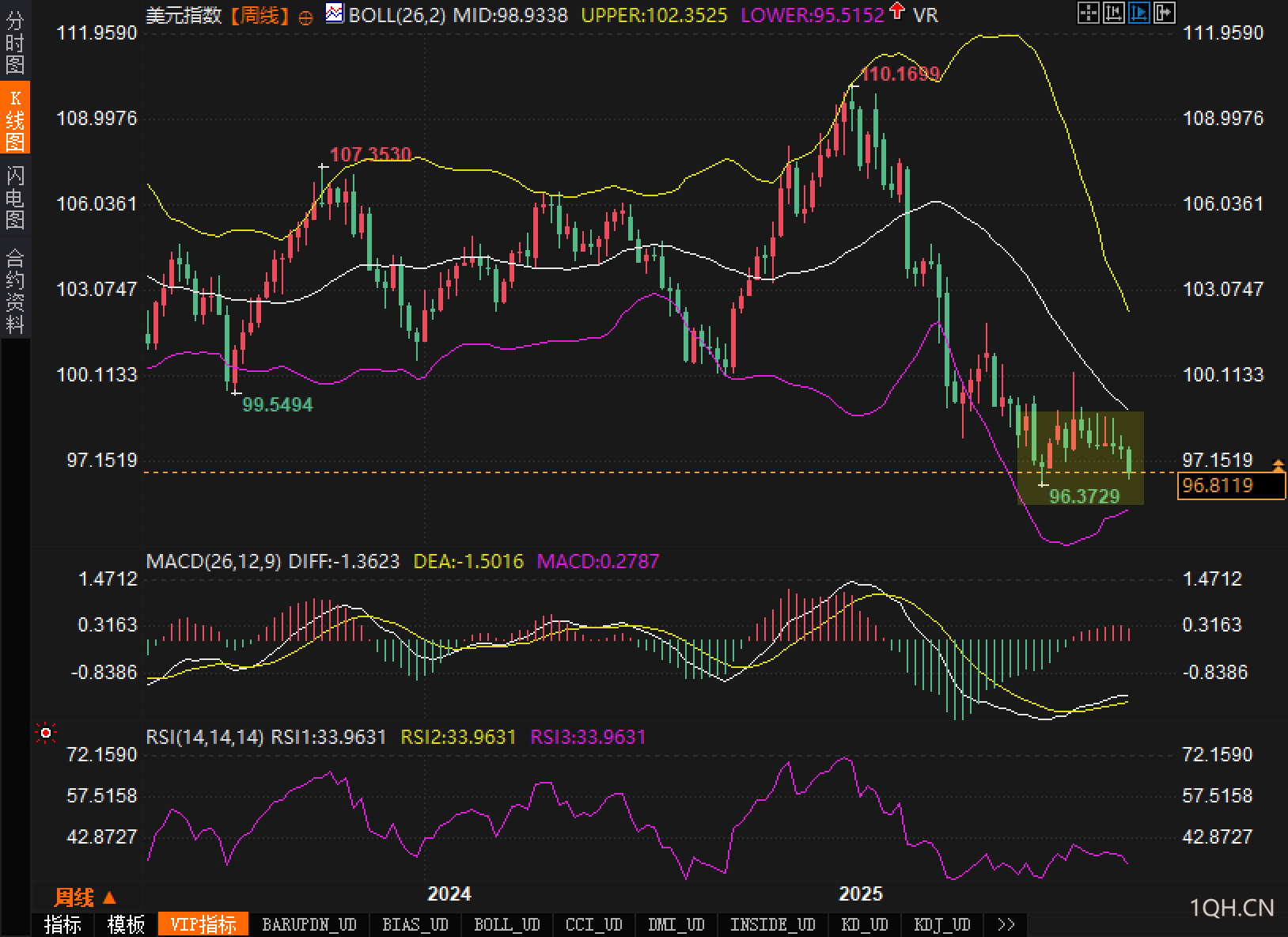
Task: Click the orange arrow at price axis
Action: [x=1278, y=465]
